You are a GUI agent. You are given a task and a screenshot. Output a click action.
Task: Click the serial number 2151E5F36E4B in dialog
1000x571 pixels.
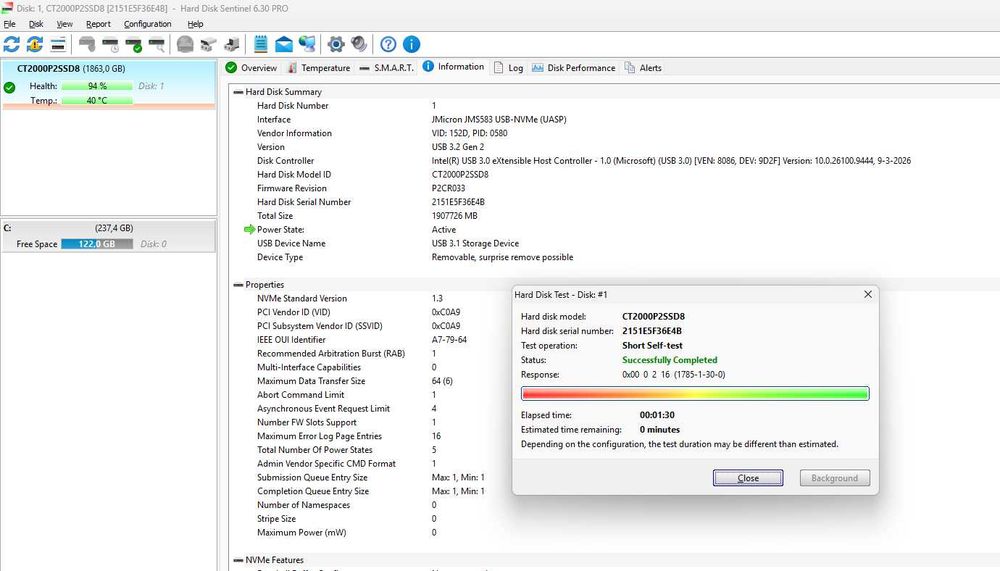652,330
